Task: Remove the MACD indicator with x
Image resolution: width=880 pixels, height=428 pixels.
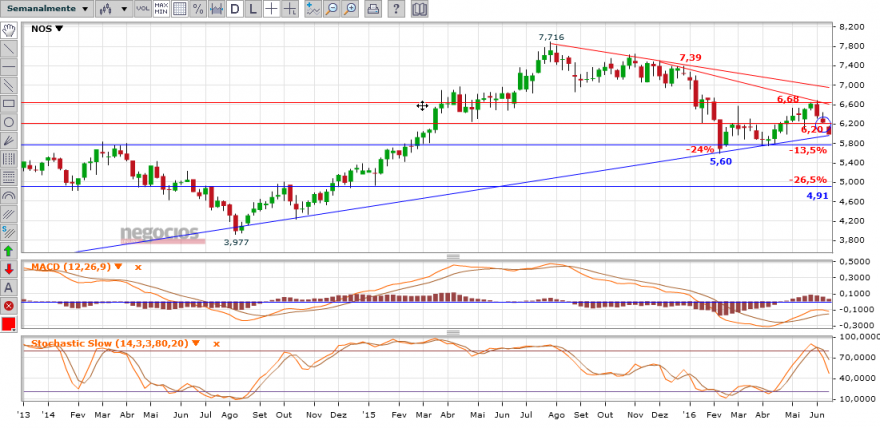Action: 138,267
